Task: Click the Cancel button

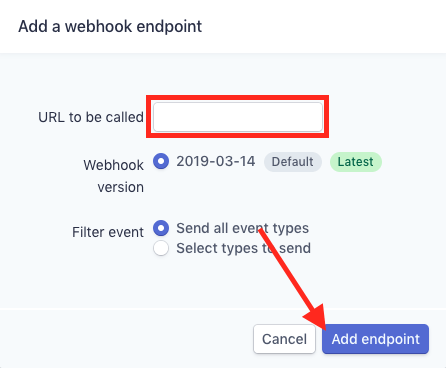Action: [x=284, y=339]
